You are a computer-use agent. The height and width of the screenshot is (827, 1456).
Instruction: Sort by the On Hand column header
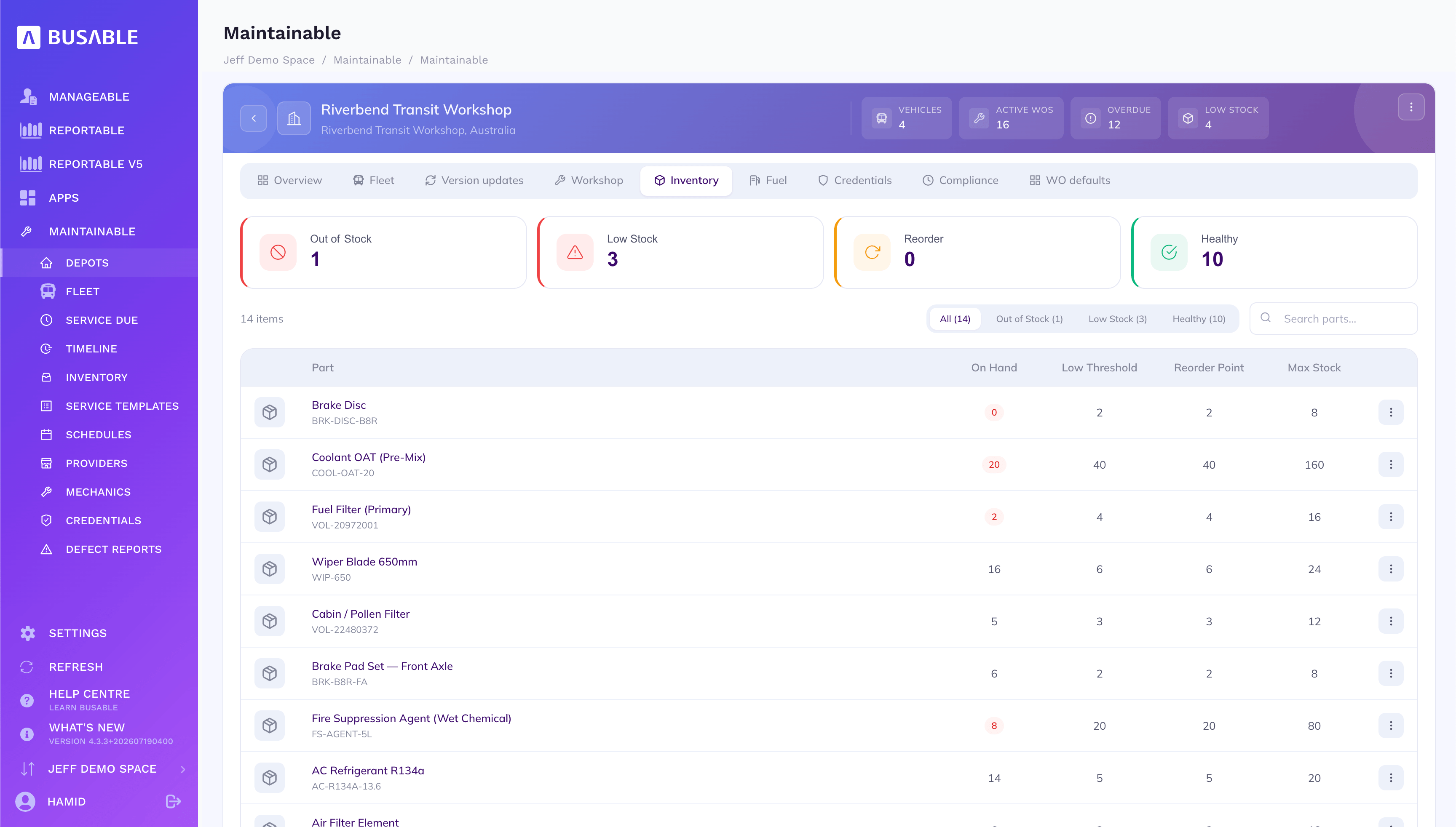[x=993, y=368]
